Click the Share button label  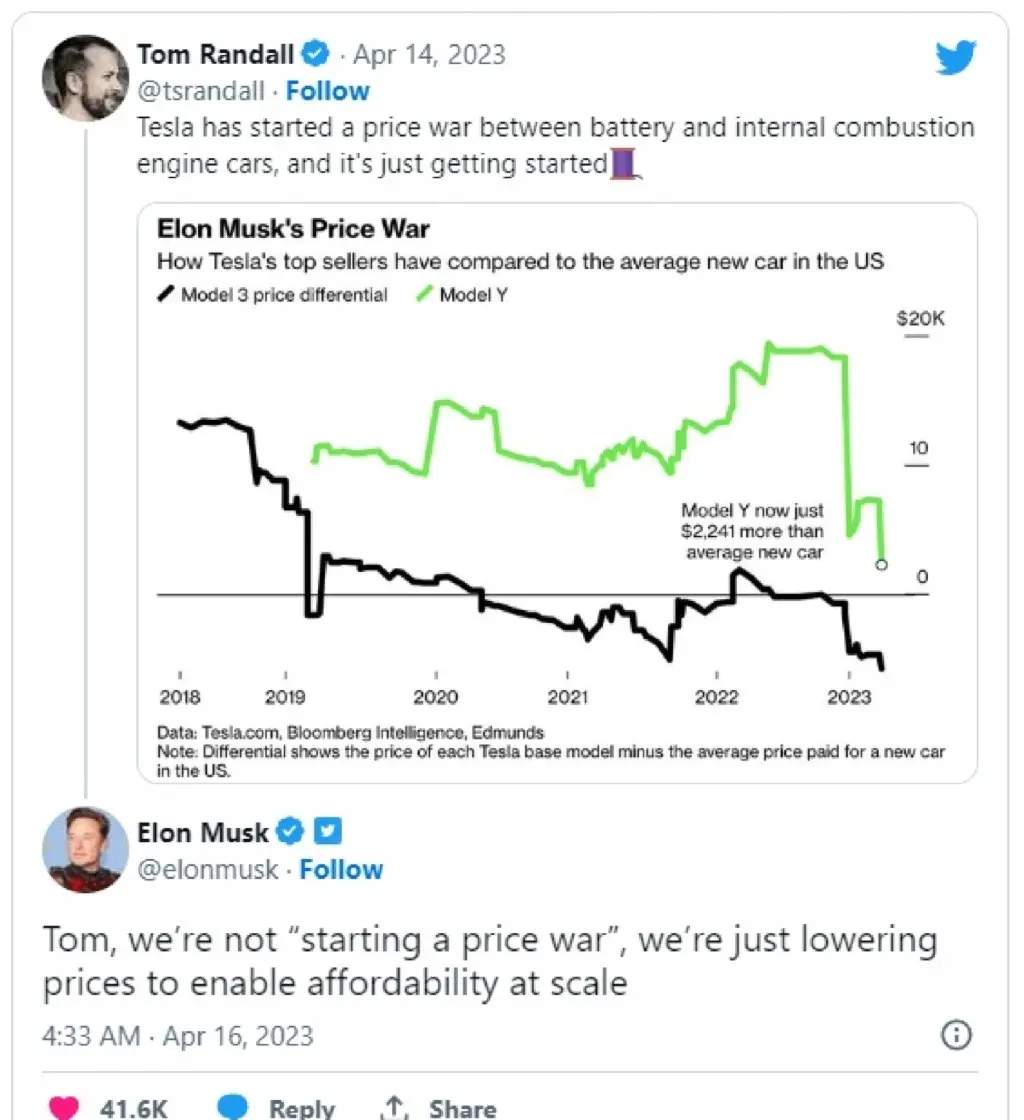click(x=462, y=1109)
